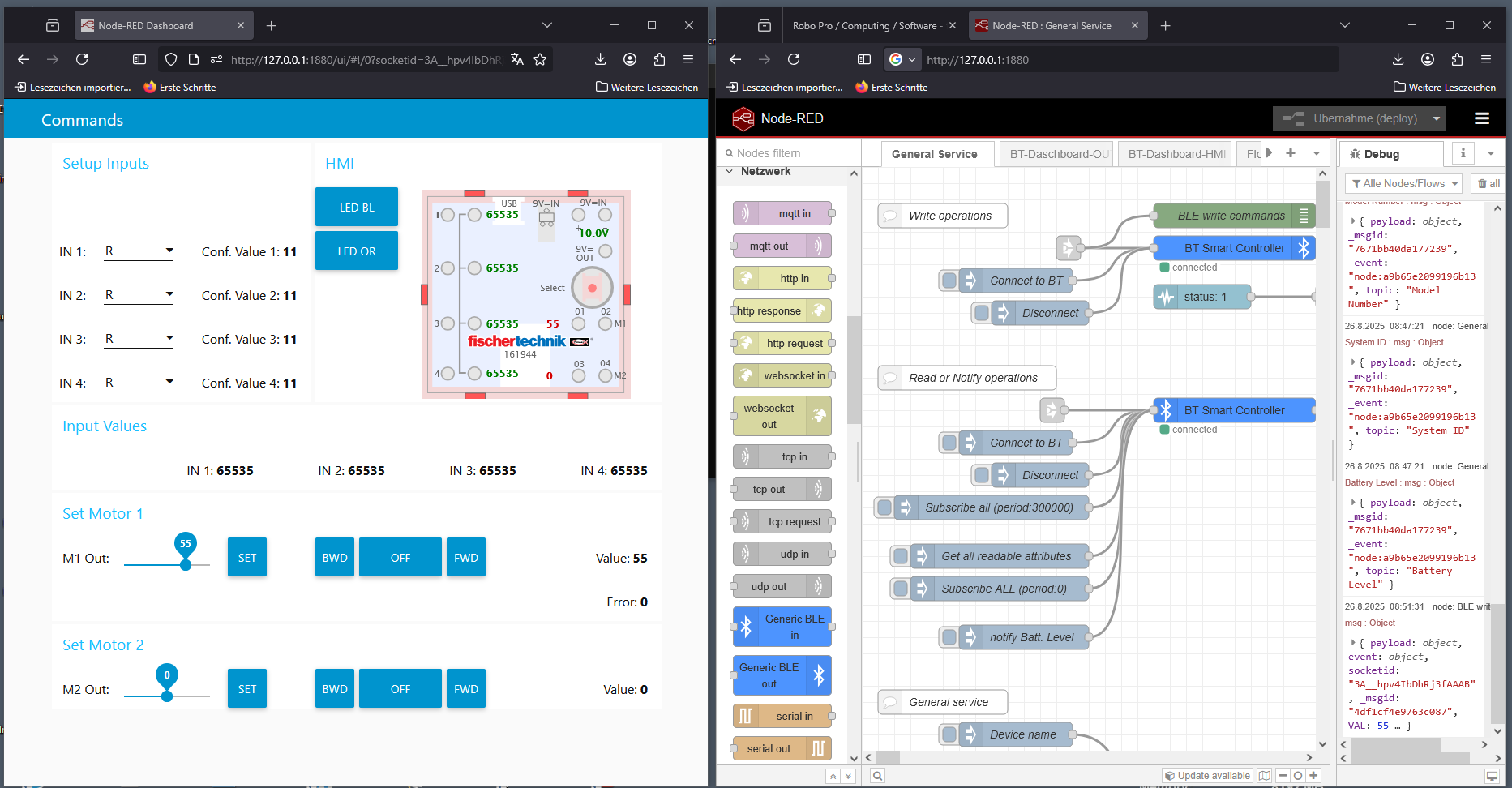Select the serial in palette node

[783, 716]
